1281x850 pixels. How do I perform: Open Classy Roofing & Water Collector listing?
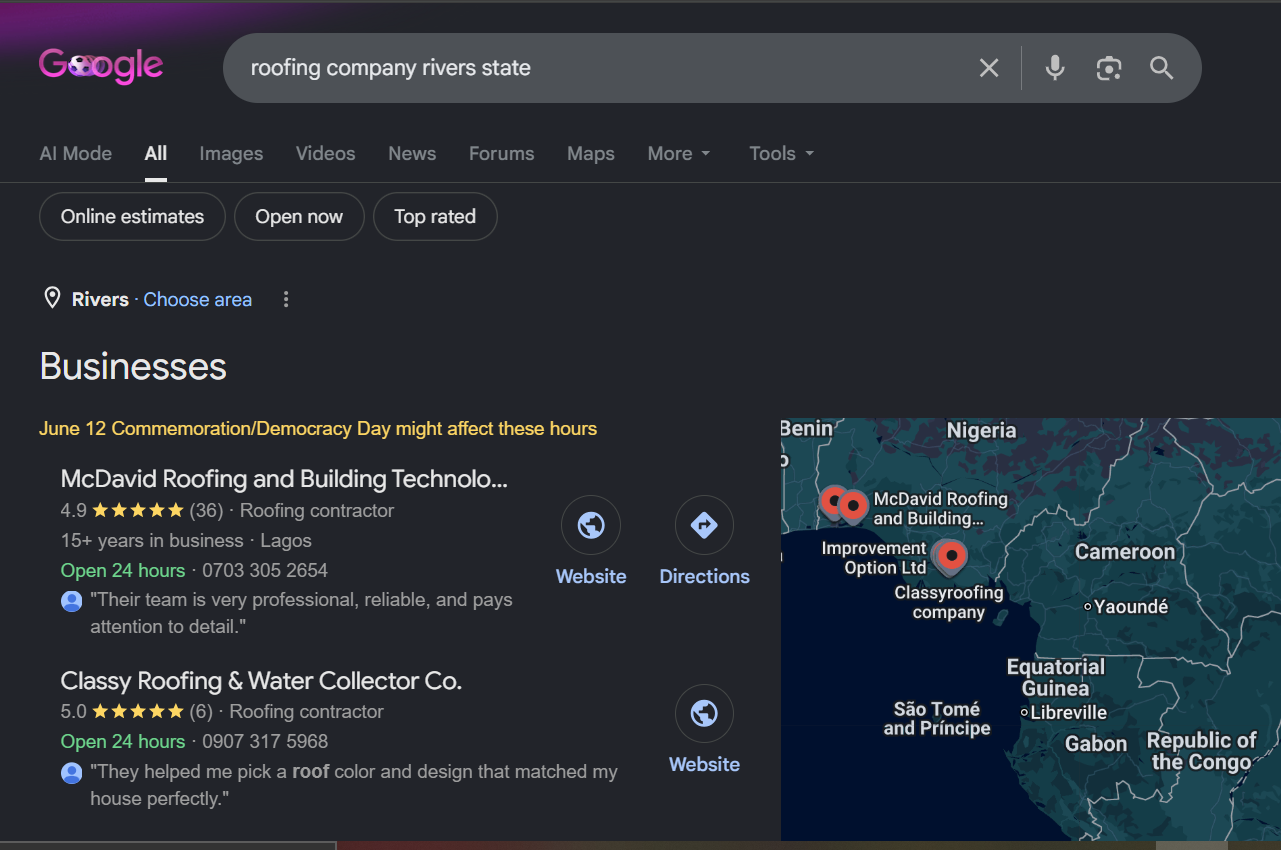[261, 680]
